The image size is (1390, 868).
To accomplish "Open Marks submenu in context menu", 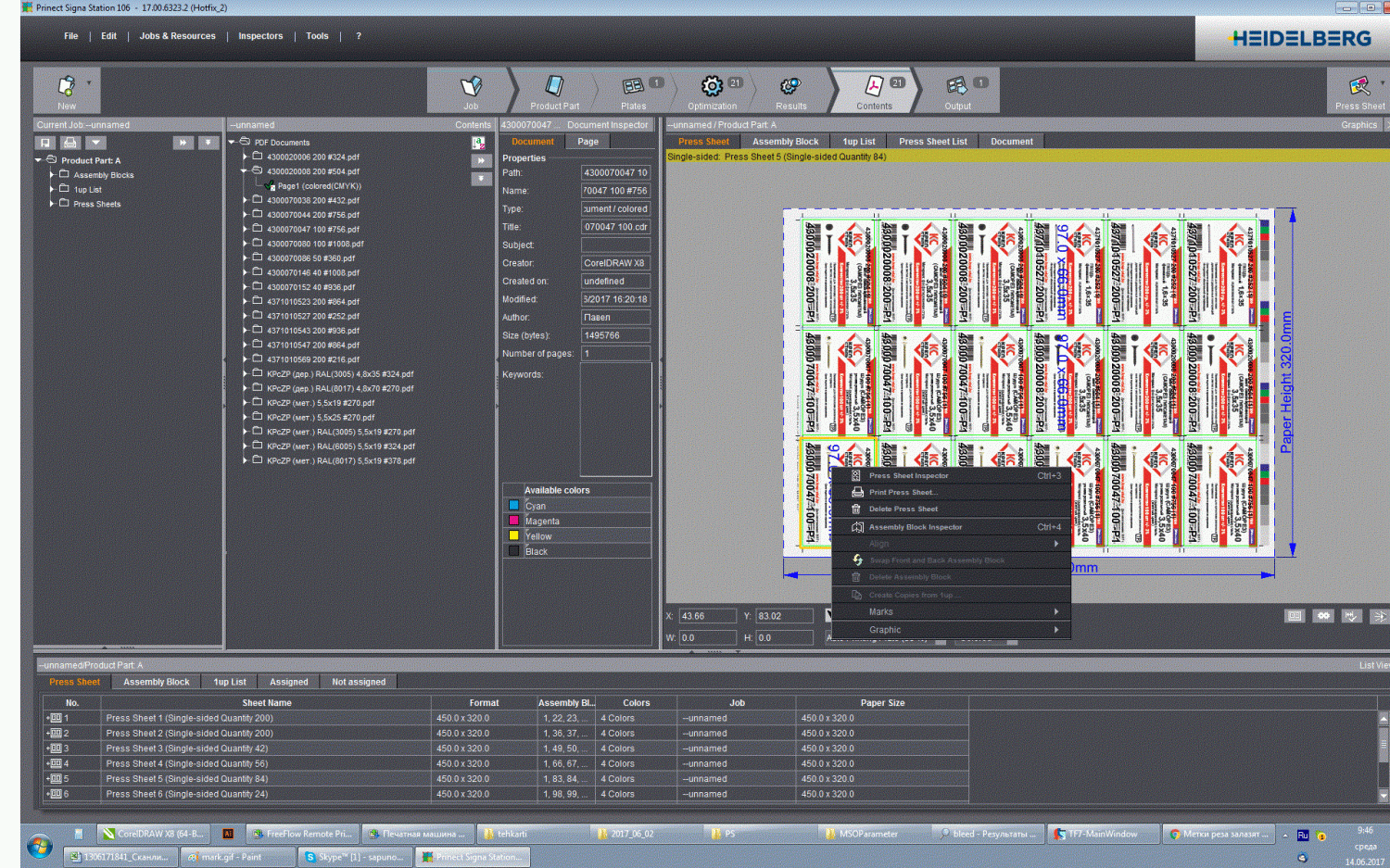I will [x=951, y=611].
